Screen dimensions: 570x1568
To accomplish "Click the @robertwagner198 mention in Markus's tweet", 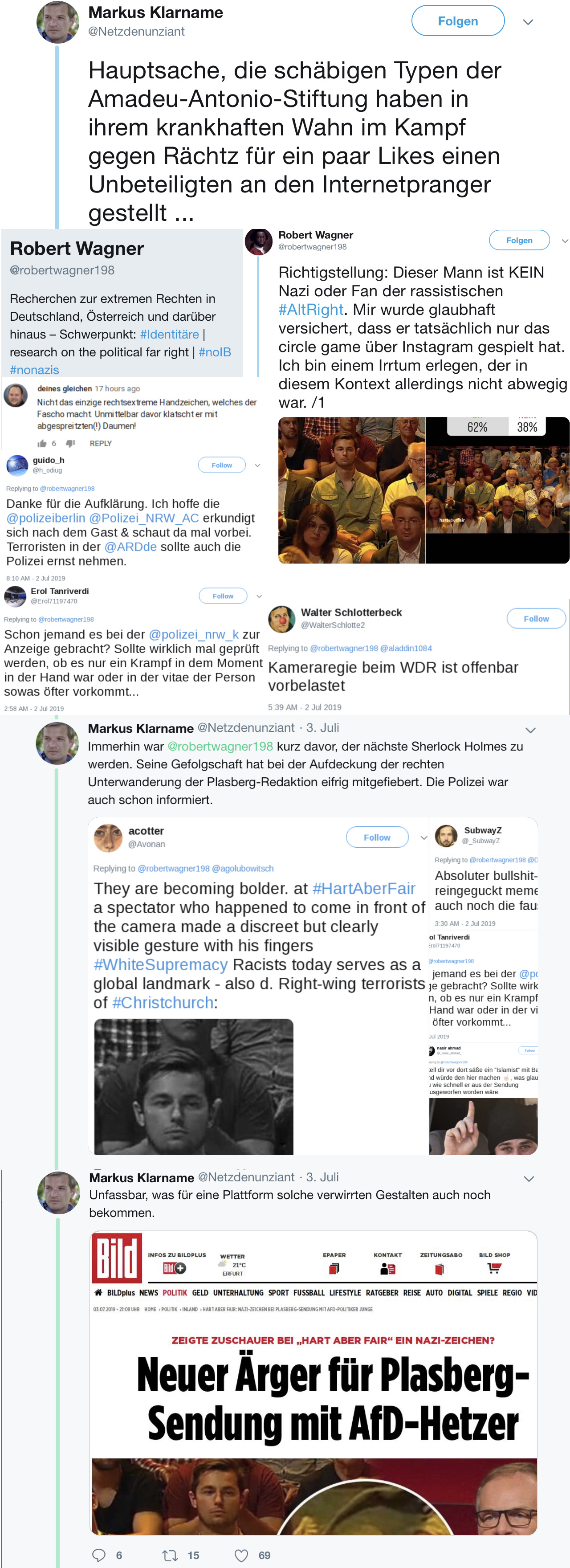I will coord(220,746).
